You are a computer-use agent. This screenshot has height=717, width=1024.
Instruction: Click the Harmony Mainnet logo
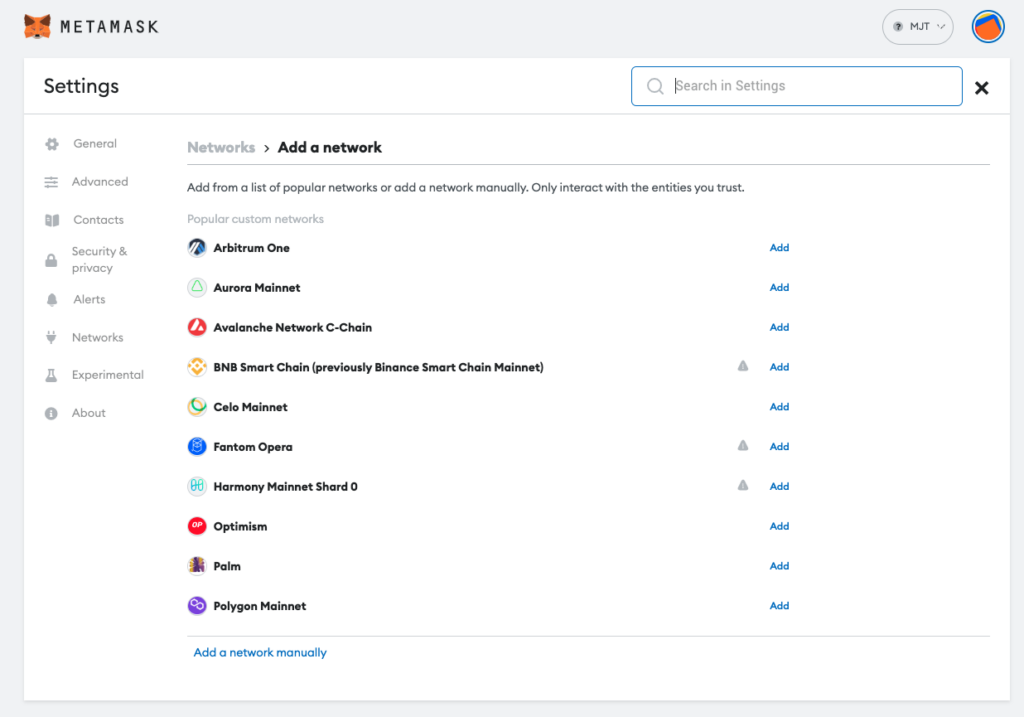tap(197, 486)
